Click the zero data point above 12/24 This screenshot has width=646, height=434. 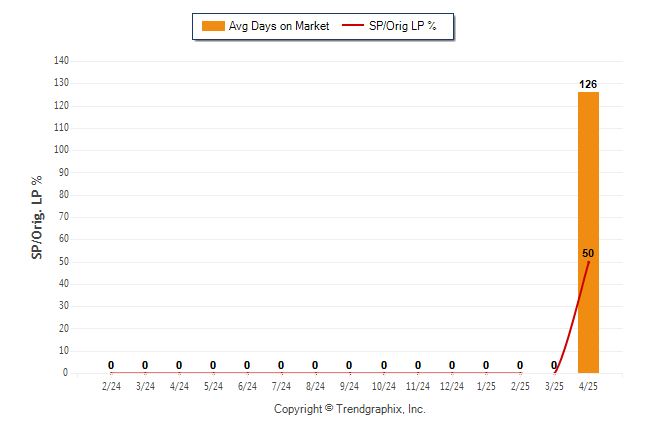click(452, 365)
